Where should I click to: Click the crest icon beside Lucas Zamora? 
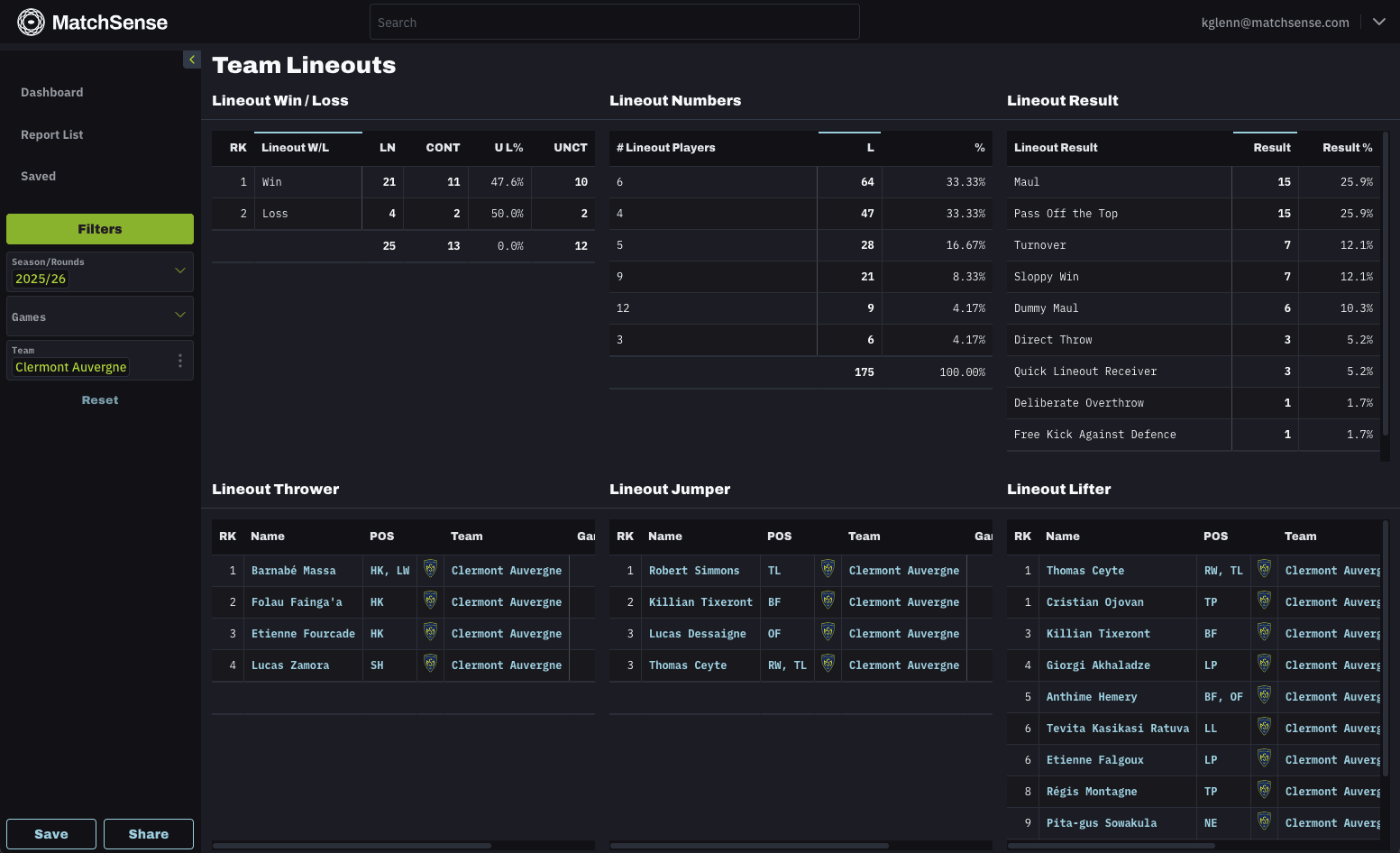(430, 665)
